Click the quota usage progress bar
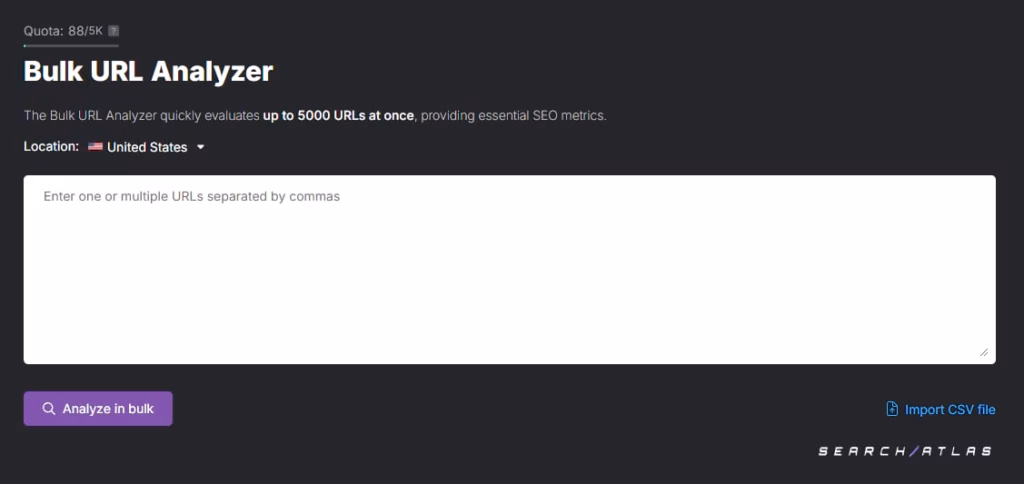This screenshot has height=484, width=1024. coord(71,45)
